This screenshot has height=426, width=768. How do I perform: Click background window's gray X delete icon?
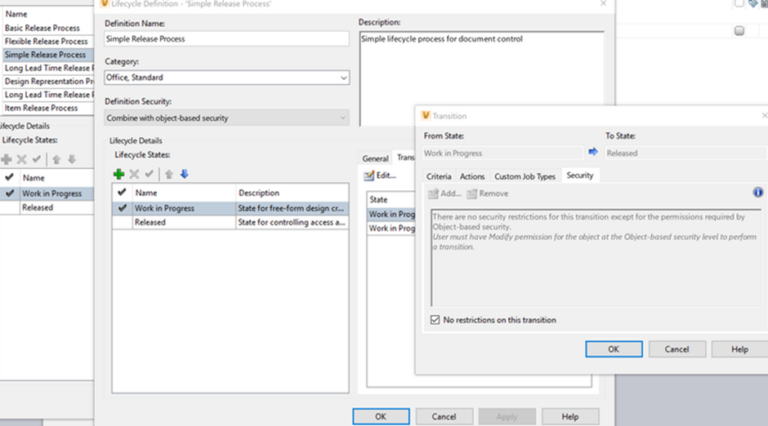(x=22, y=159)
